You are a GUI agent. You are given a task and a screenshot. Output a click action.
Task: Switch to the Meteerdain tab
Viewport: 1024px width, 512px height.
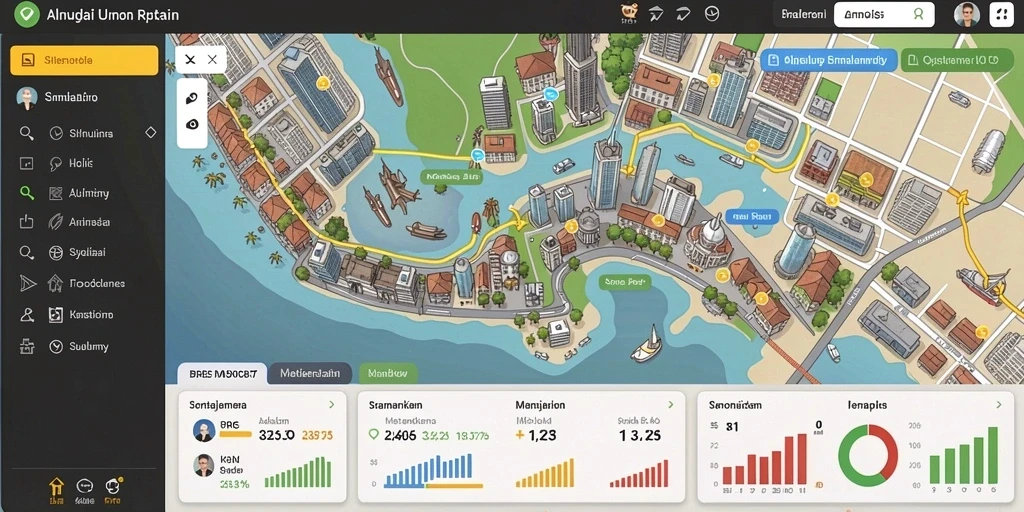pyautogui.click(x=310, y=374)
